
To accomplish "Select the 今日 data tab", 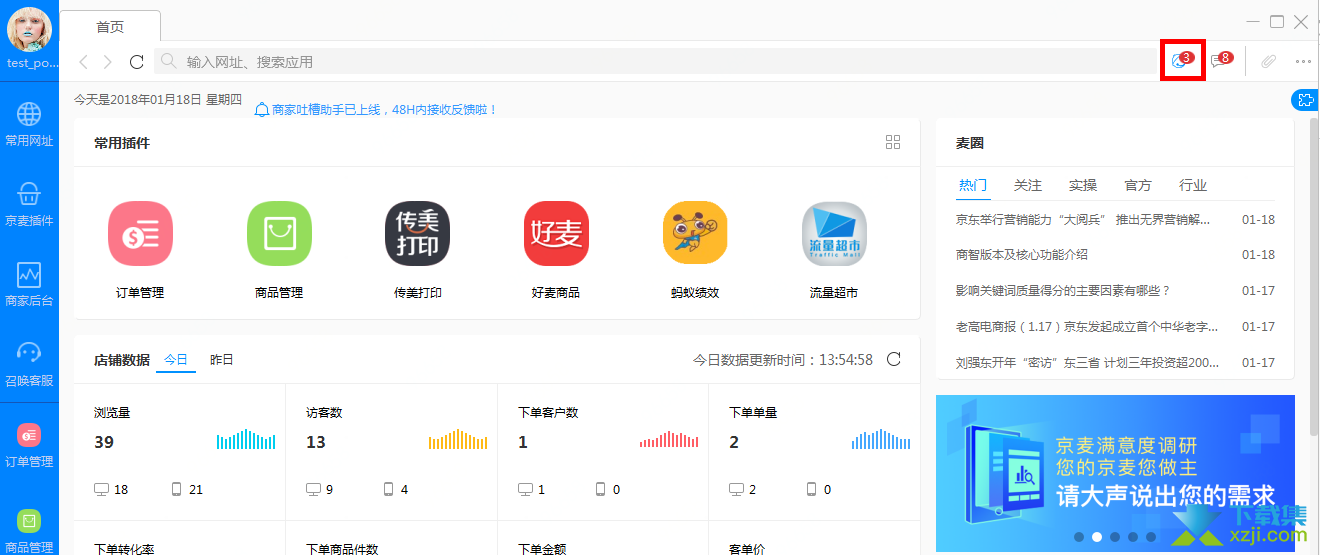I will [176, 360].
